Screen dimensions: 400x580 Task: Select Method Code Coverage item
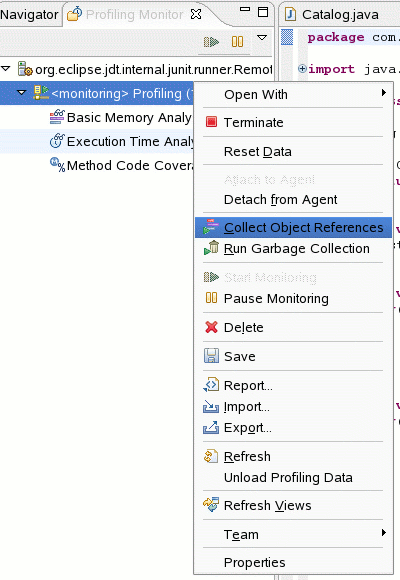121,165
